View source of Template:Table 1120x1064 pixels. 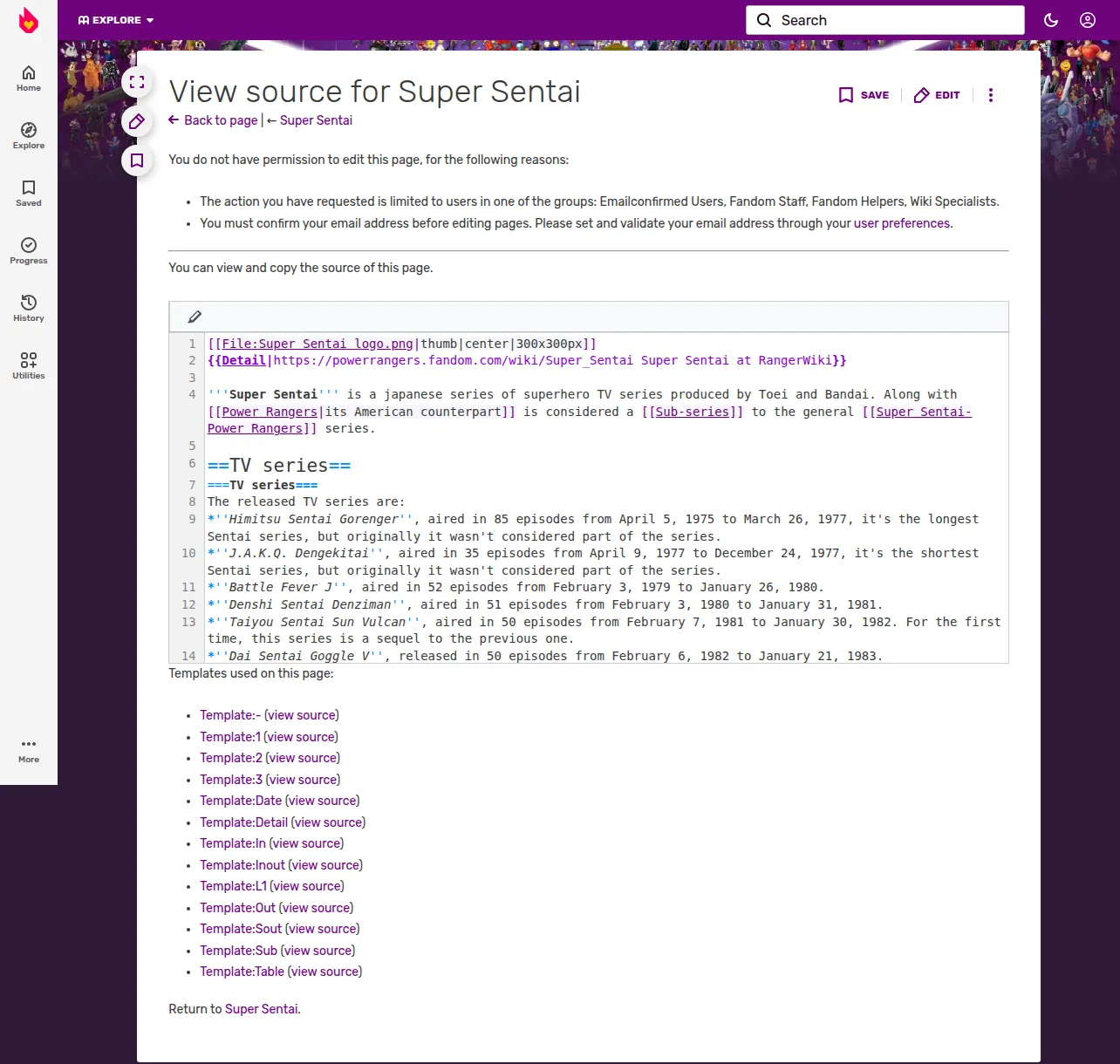[324, 972]
